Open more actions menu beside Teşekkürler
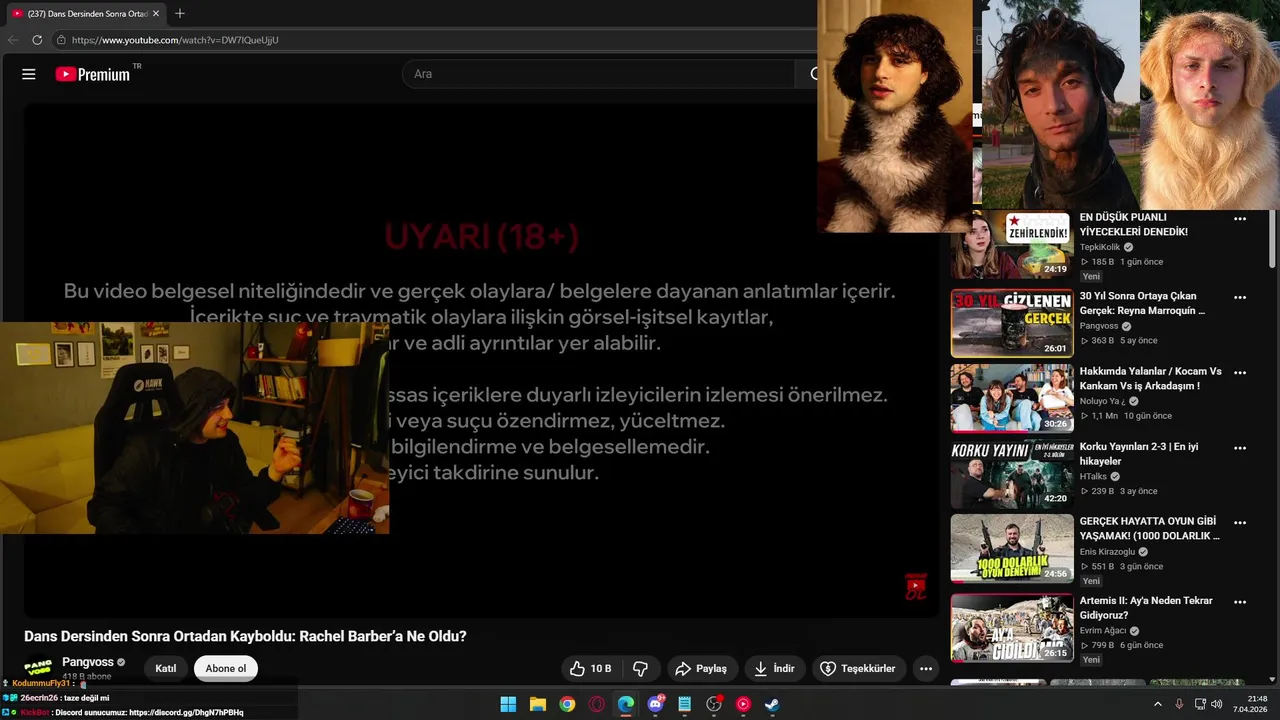This screenshot has width=1280, height=720. (x=926, y=668)
